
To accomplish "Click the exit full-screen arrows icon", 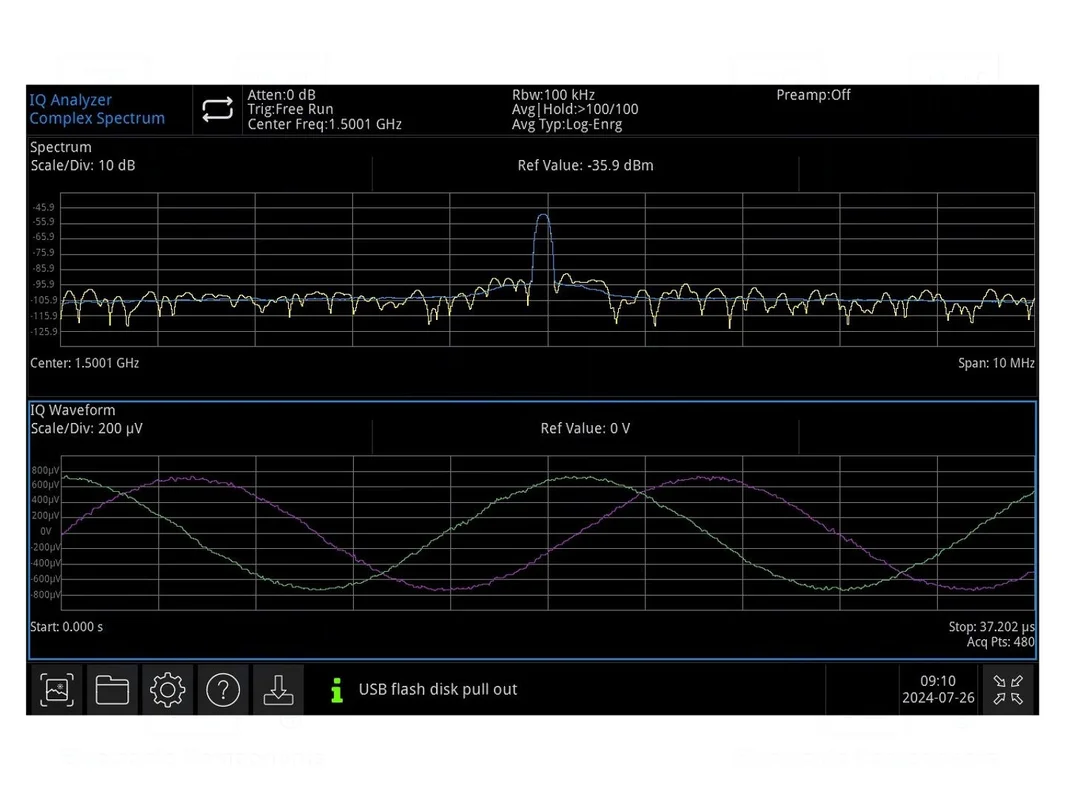I will tap(1008, 690).
